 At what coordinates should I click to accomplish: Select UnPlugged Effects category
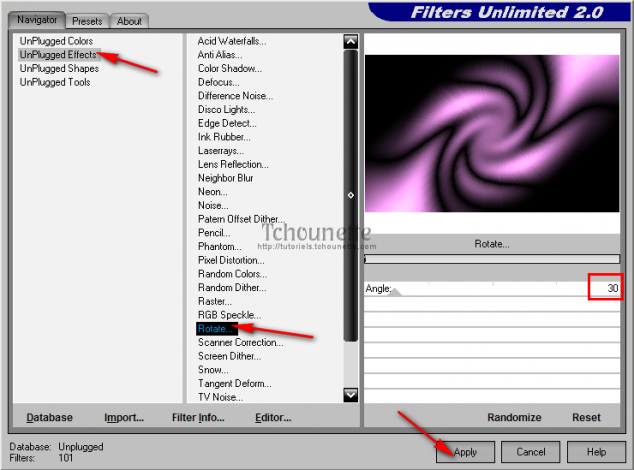point(56,55)
